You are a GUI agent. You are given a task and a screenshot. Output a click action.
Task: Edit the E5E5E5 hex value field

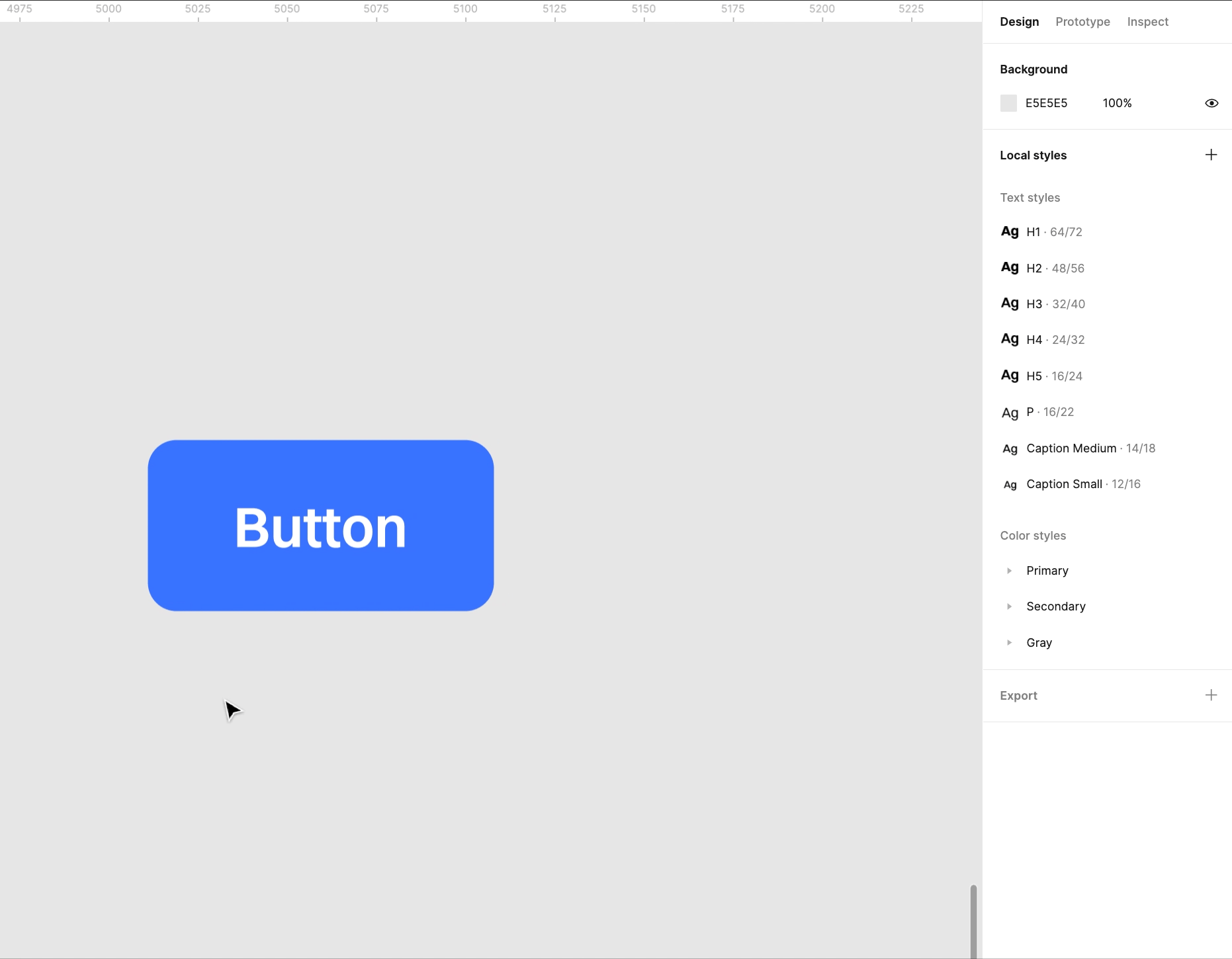1046,103
